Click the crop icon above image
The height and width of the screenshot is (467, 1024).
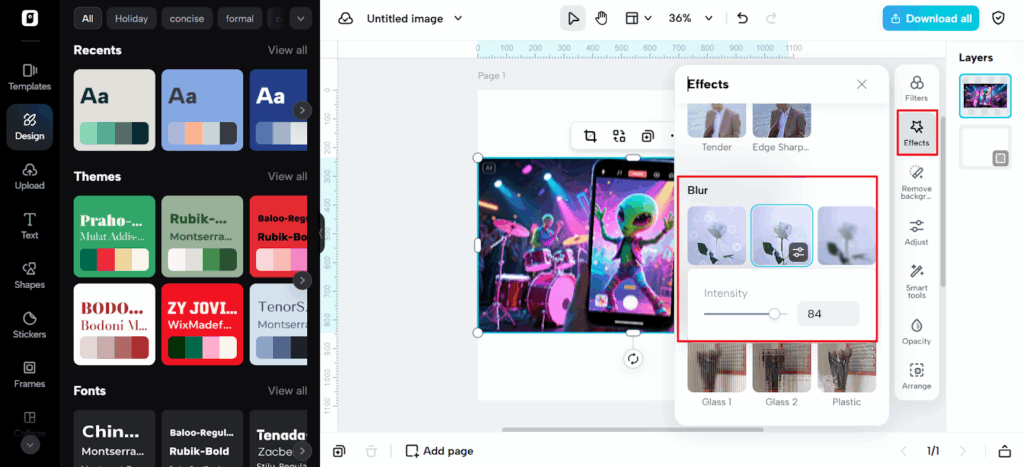click(590, 136)
